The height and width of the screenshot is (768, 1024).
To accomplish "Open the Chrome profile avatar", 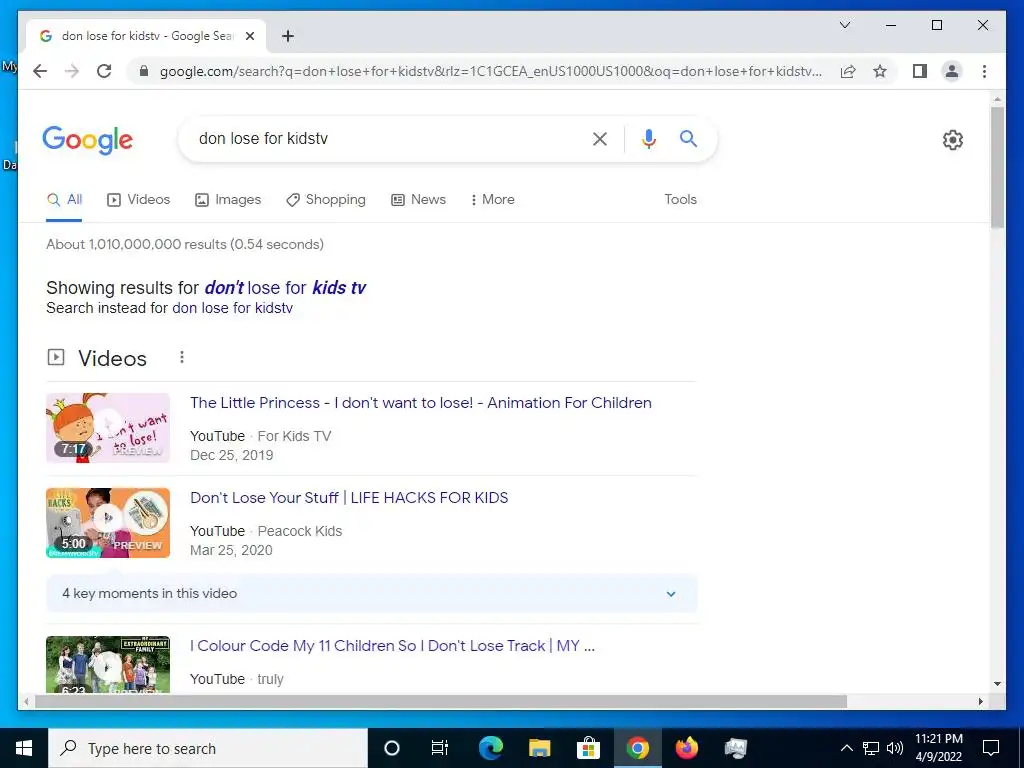I will [x=952, y=71].
